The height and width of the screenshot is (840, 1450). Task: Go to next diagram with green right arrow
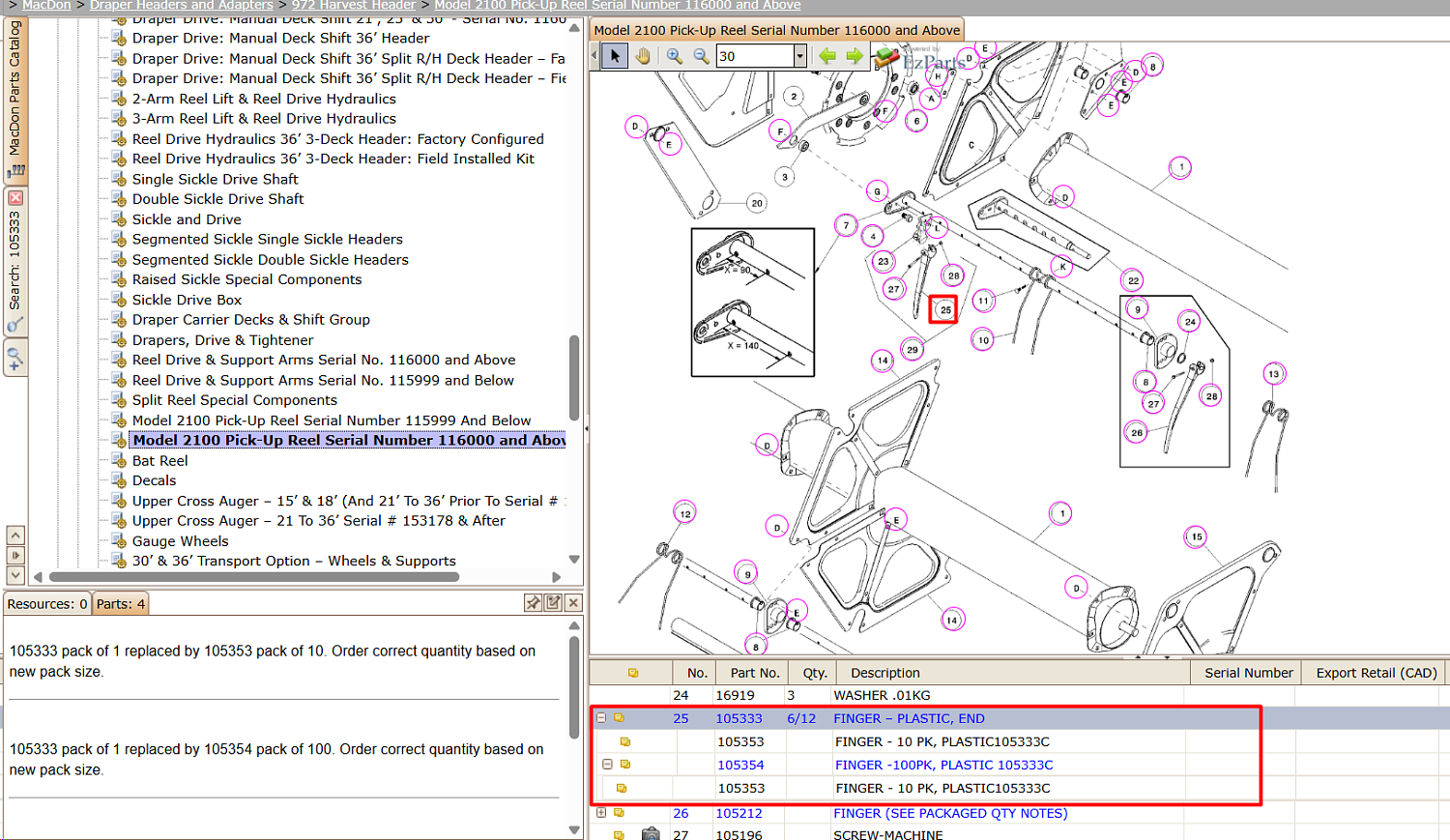tap(855, 56)
